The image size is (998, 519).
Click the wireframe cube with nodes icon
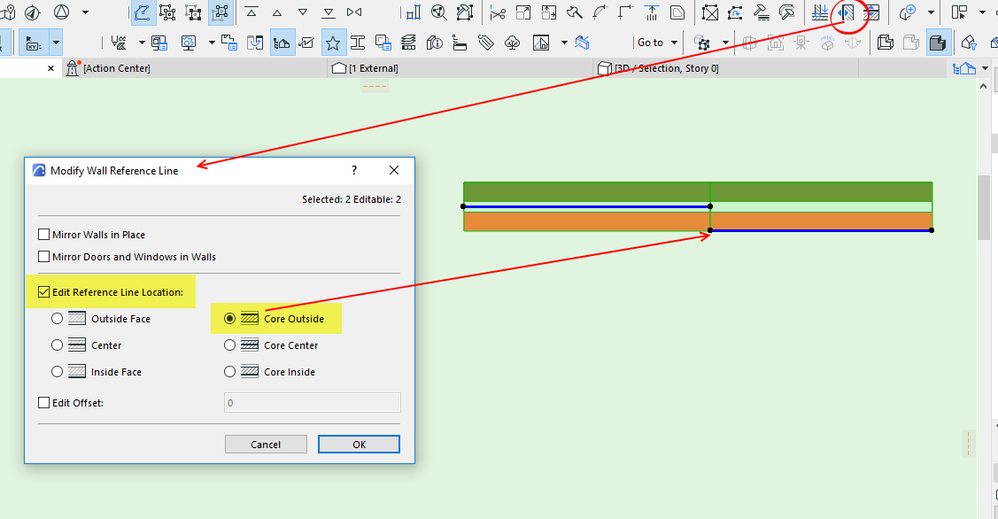click(703, 43)
